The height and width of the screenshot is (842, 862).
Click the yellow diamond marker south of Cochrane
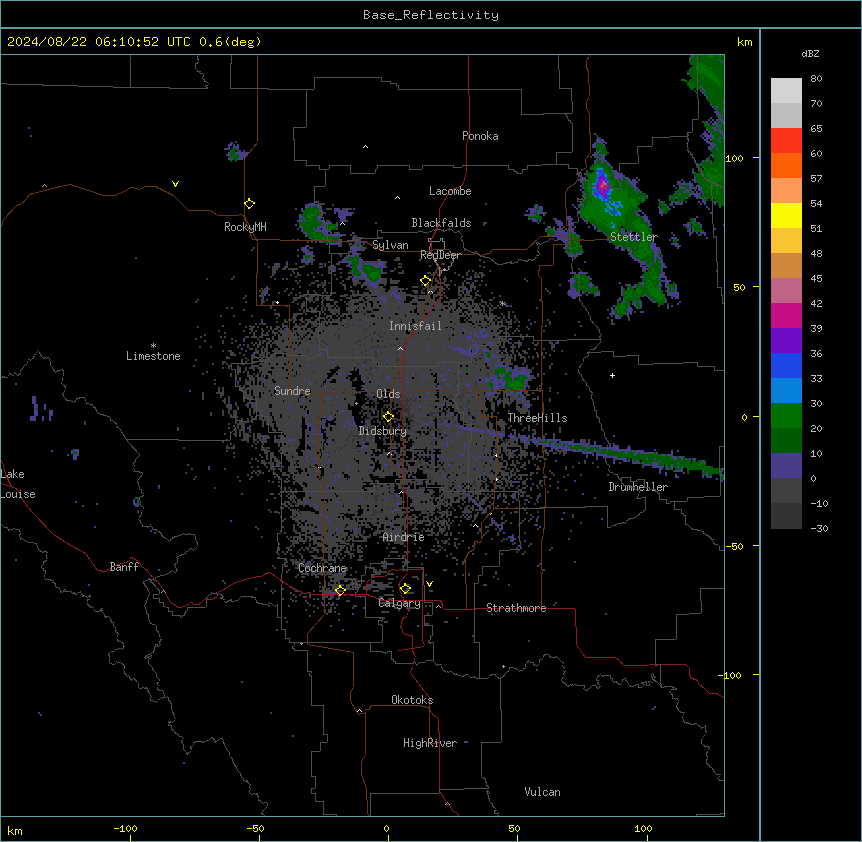pos(340,591)
